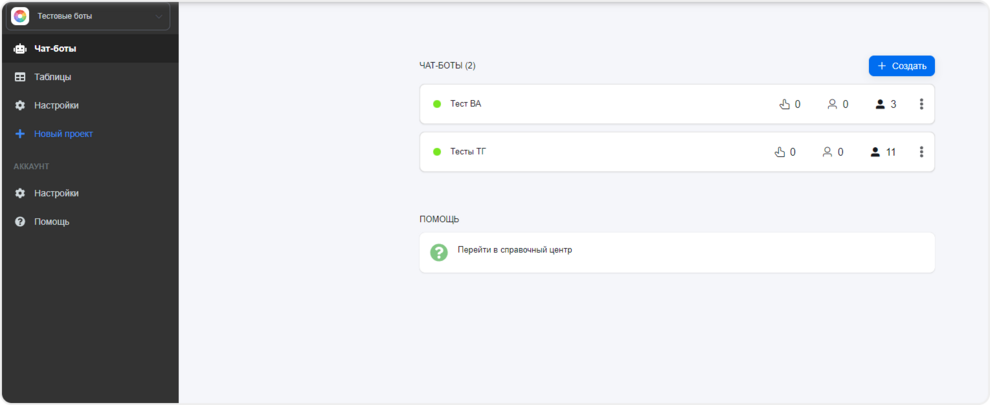Click the question mark Помощь icon

click(20, 221)
